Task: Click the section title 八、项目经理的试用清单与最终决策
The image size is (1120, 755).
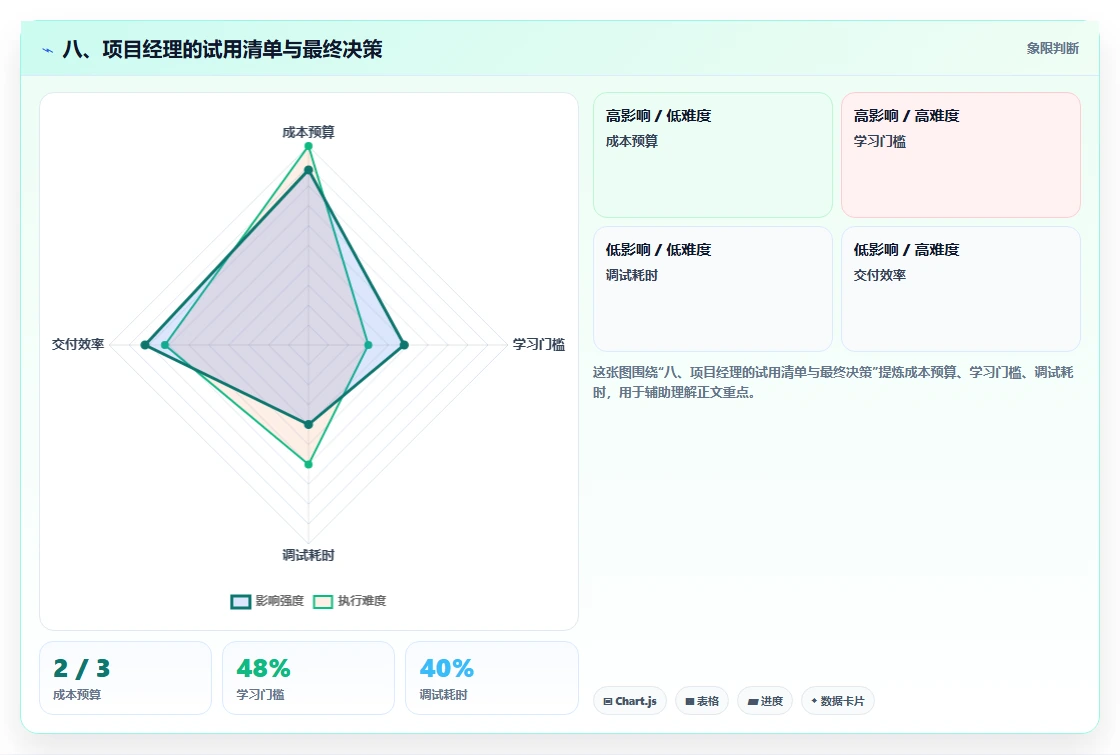Action: 223,49
